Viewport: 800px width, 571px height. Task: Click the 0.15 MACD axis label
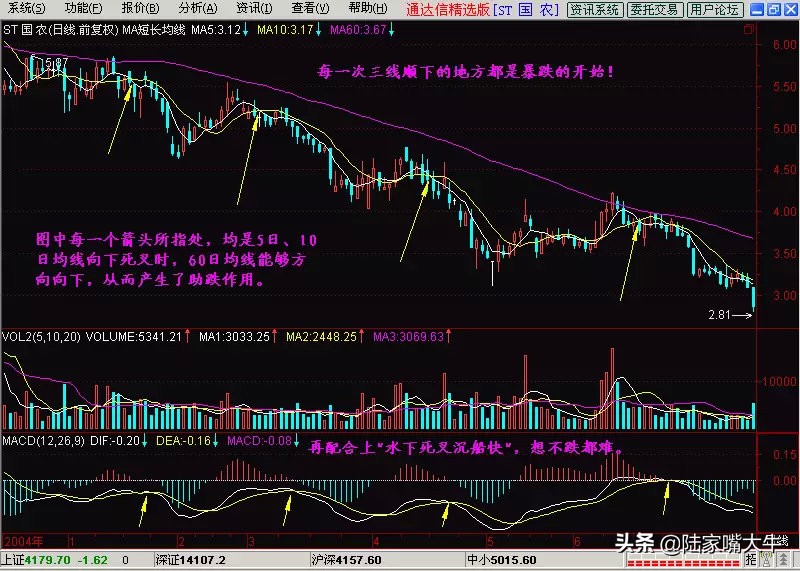coord(785,454)
